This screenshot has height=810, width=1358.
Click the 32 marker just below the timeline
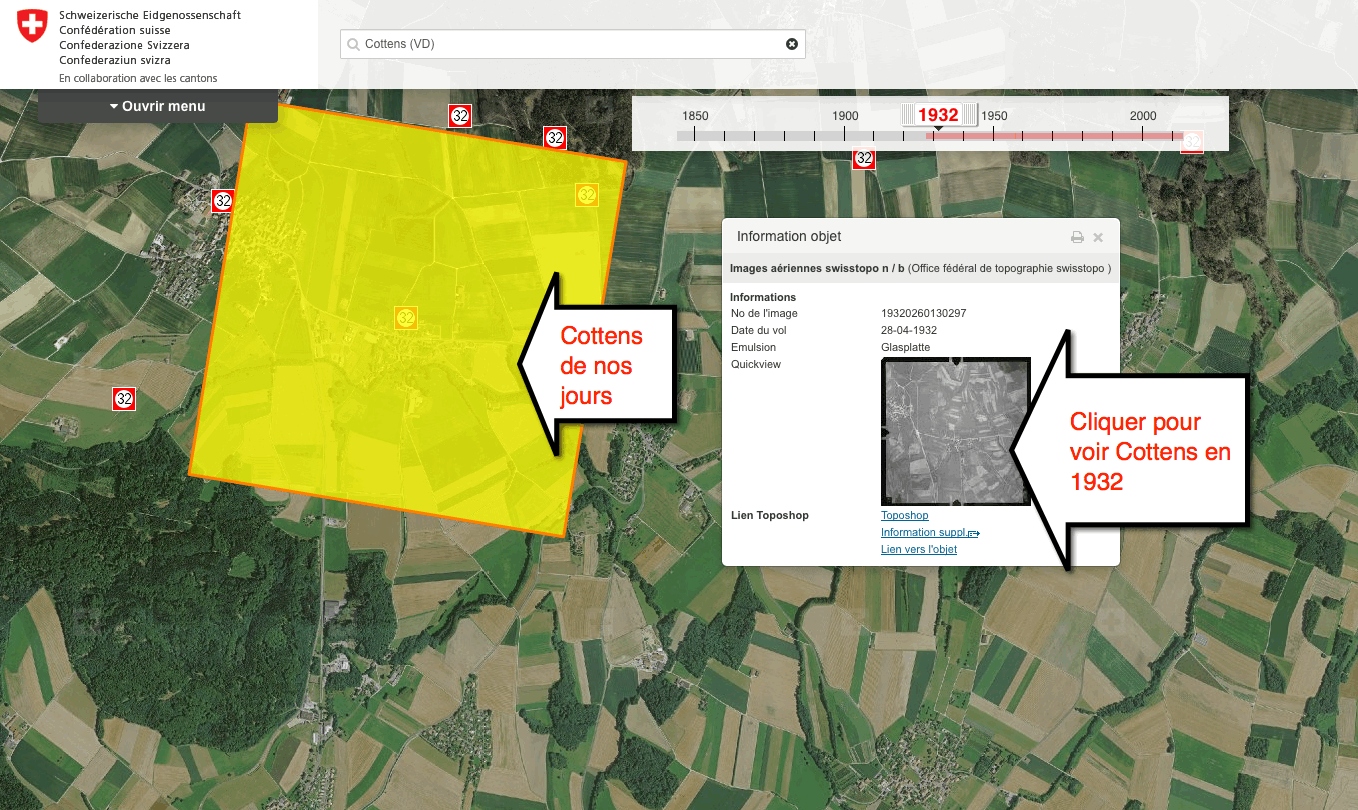pos(864,158)
